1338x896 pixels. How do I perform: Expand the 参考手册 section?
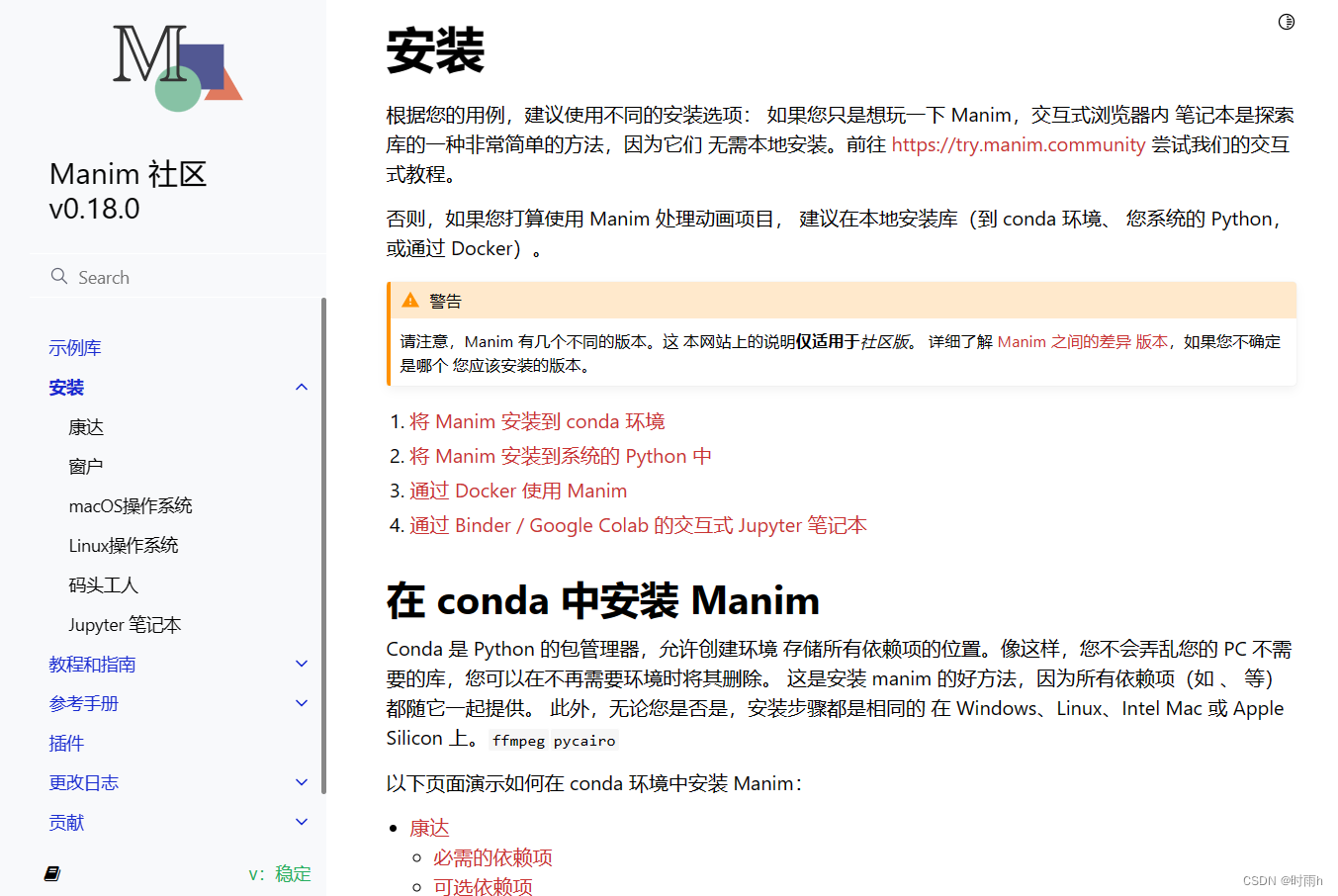tap(302, 703)
